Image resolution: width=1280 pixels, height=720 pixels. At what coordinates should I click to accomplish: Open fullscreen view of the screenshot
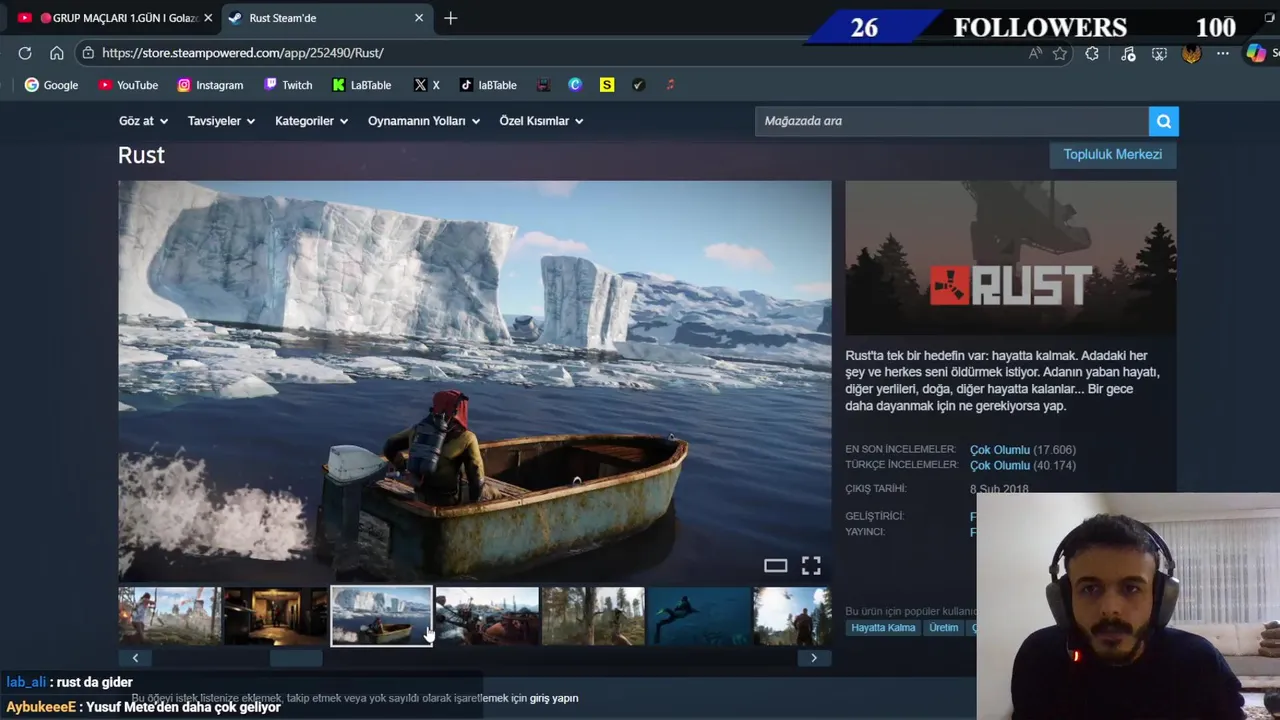click(811, 566)
